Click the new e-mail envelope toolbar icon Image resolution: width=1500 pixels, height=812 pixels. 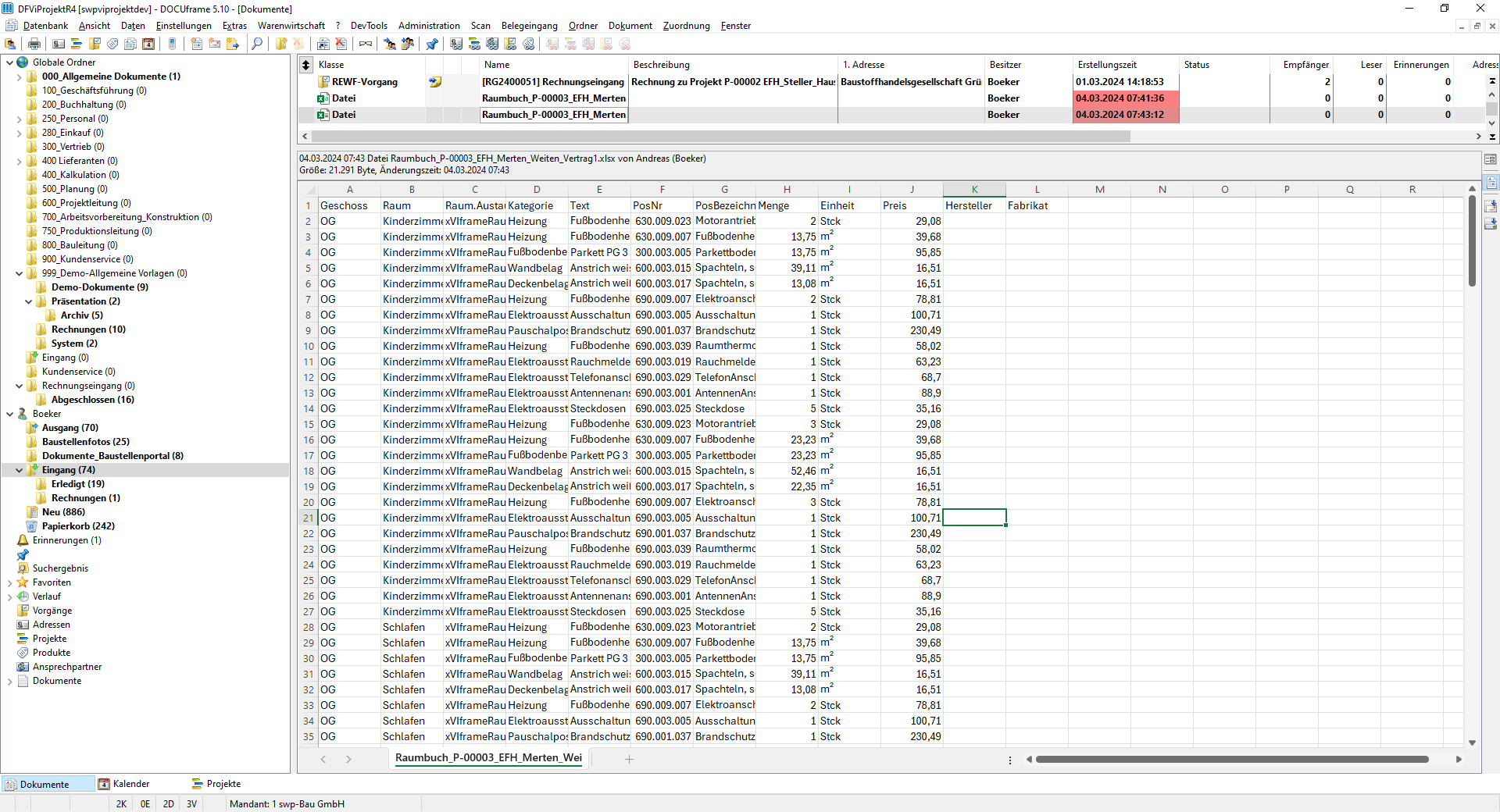(215, 44)
